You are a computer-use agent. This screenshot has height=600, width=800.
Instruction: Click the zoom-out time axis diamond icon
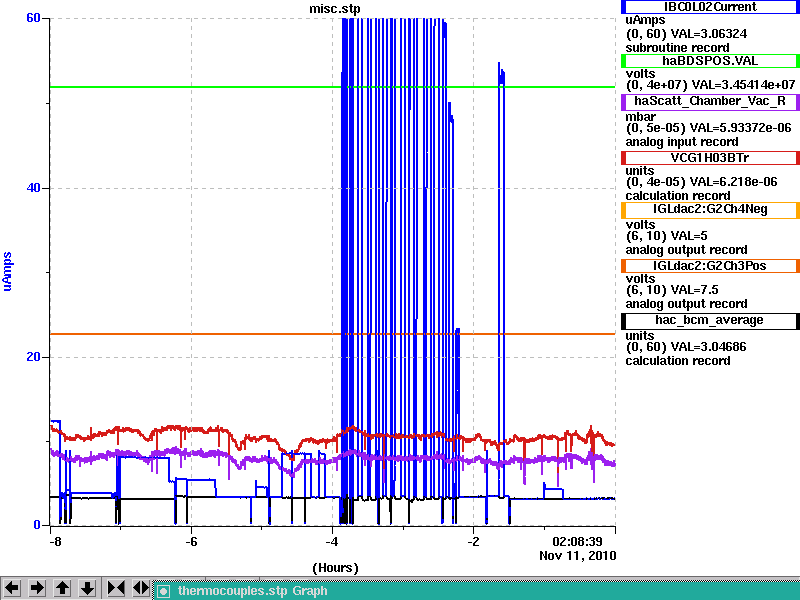pos(140,588)
